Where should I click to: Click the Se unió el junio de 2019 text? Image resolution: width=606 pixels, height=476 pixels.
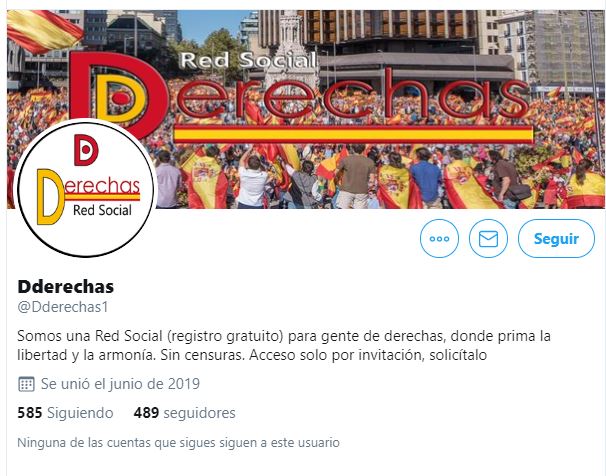point(120,384)
